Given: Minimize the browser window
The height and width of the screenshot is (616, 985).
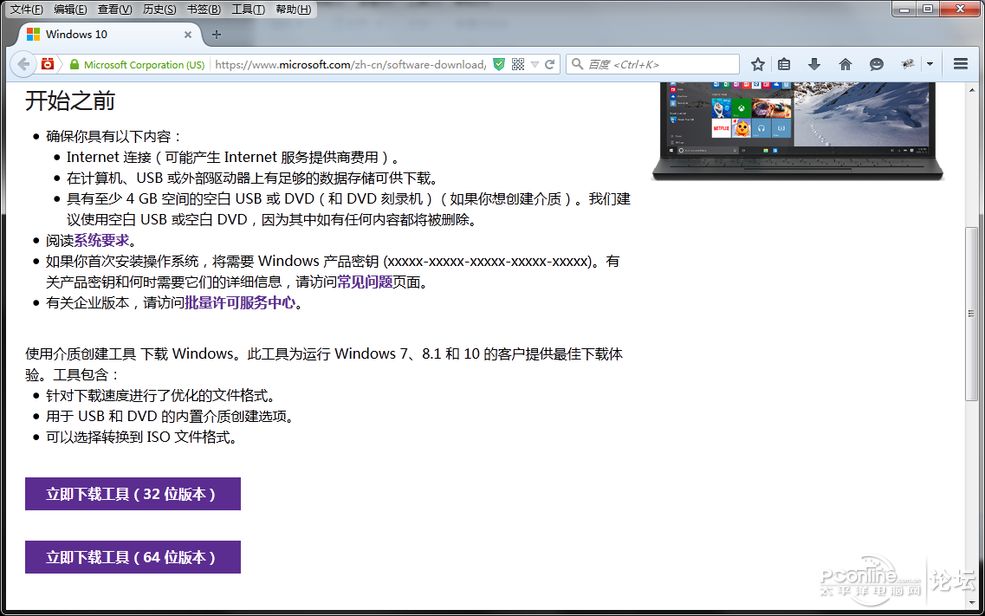Looking at the screenshot, I should tap(905, 9).
